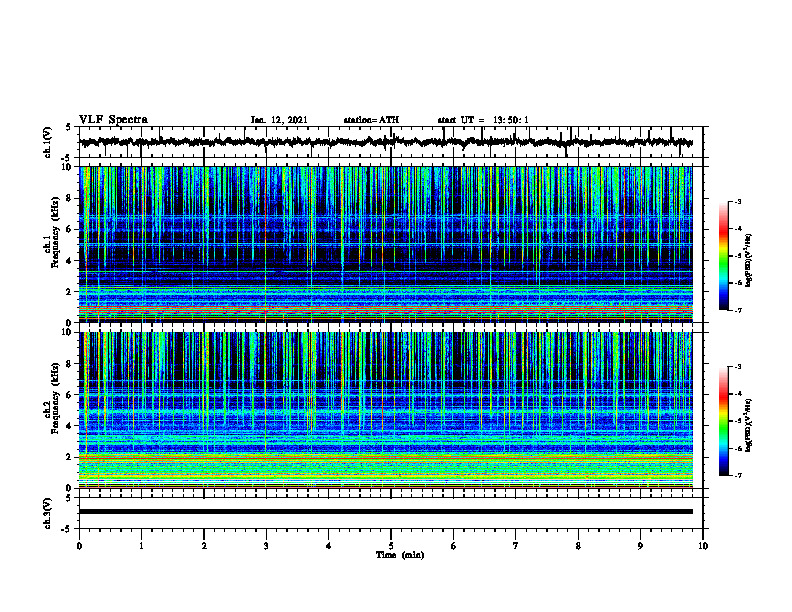Click the ch.1 color bar "-7" bottom label
The height and width of the screenshot is (612, 792).
pos(738,310)
